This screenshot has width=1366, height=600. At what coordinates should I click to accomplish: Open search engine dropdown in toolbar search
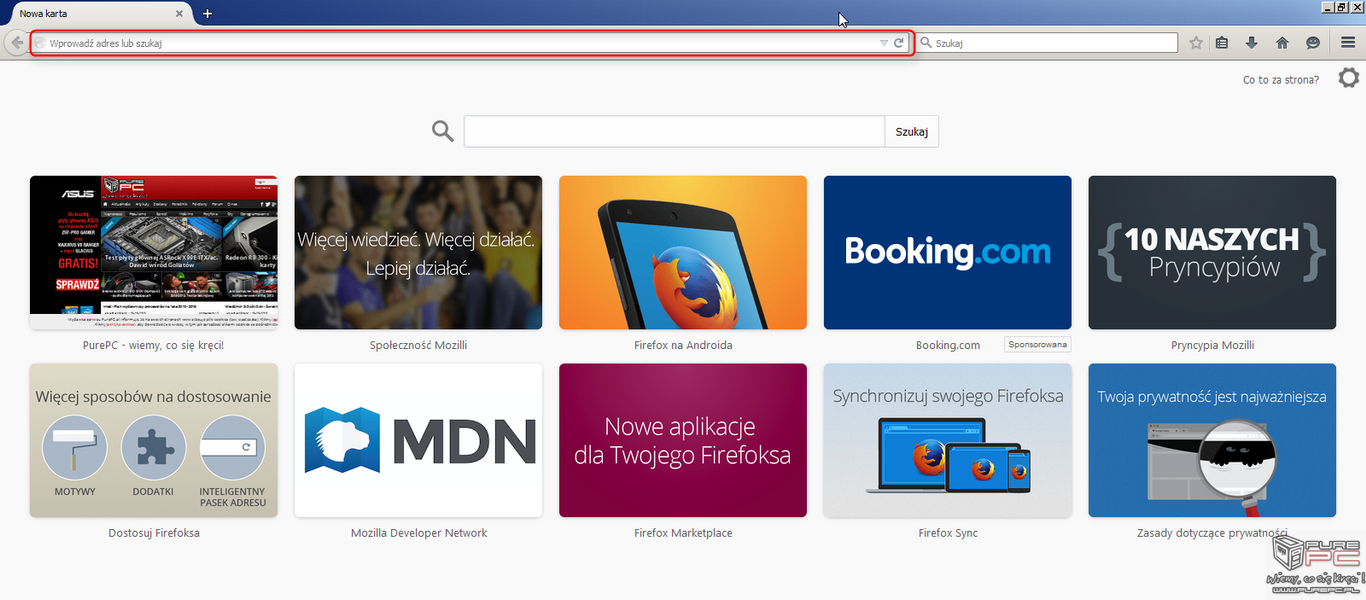click(x=926, y=43)
